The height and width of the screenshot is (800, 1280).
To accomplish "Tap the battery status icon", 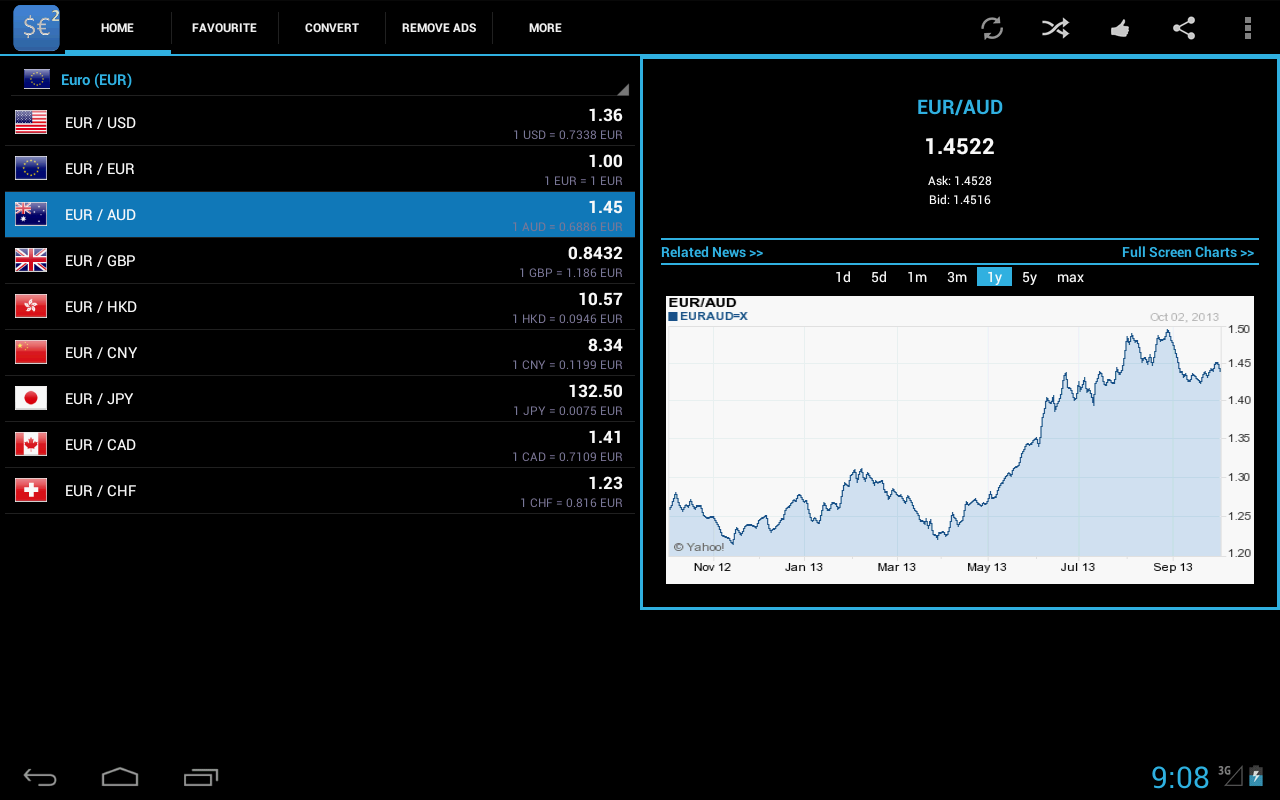I will [x=1256, y=776].
